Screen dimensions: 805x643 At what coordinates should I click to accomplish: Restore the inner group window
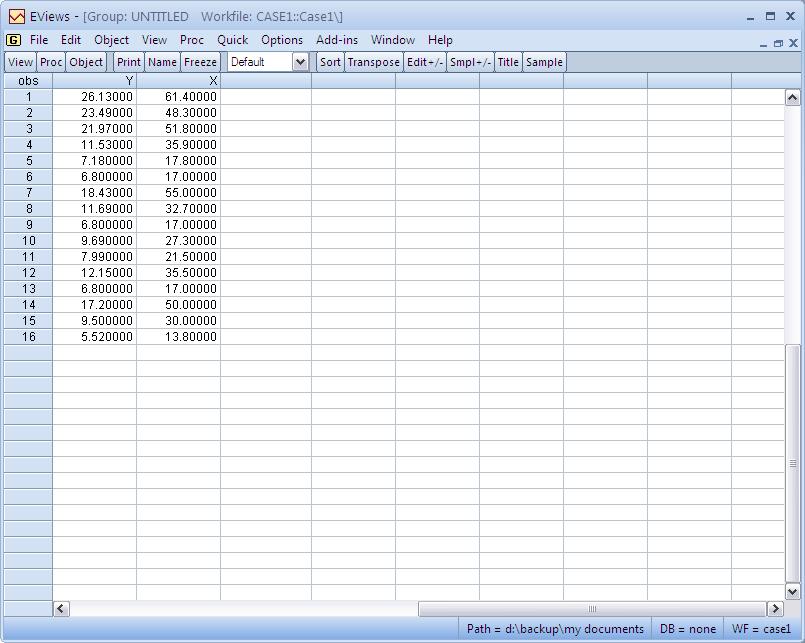click(778, 43)
